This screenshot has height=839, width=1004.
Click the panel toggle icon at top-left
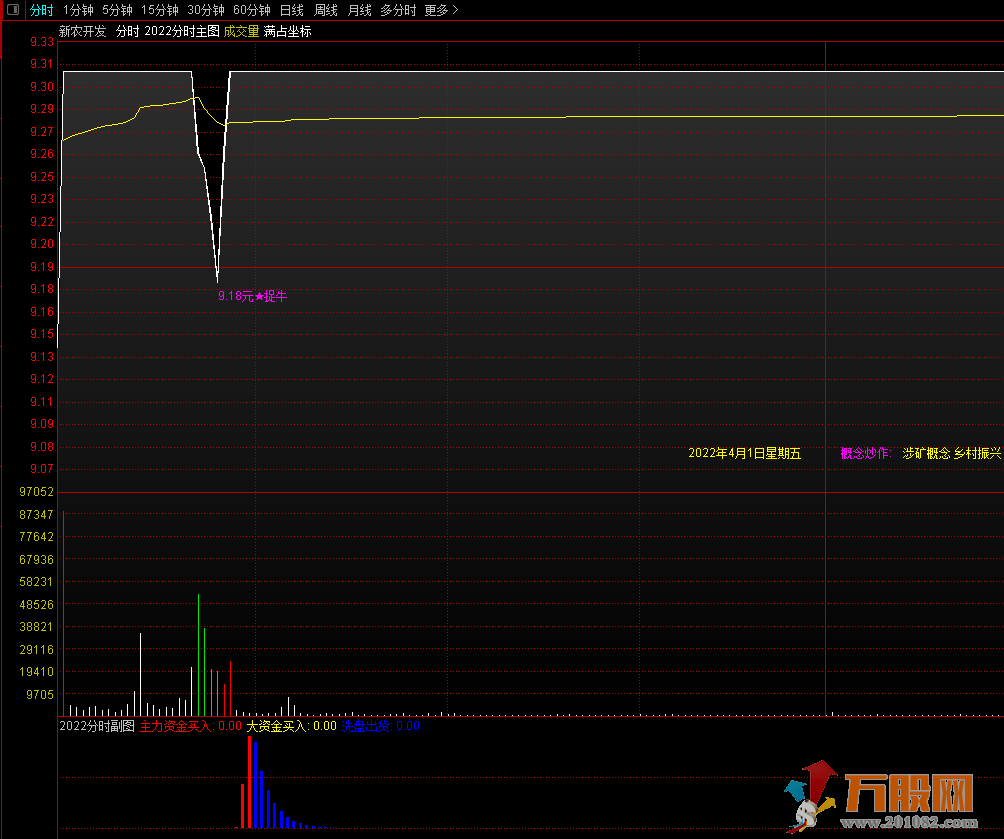point(13,10)
